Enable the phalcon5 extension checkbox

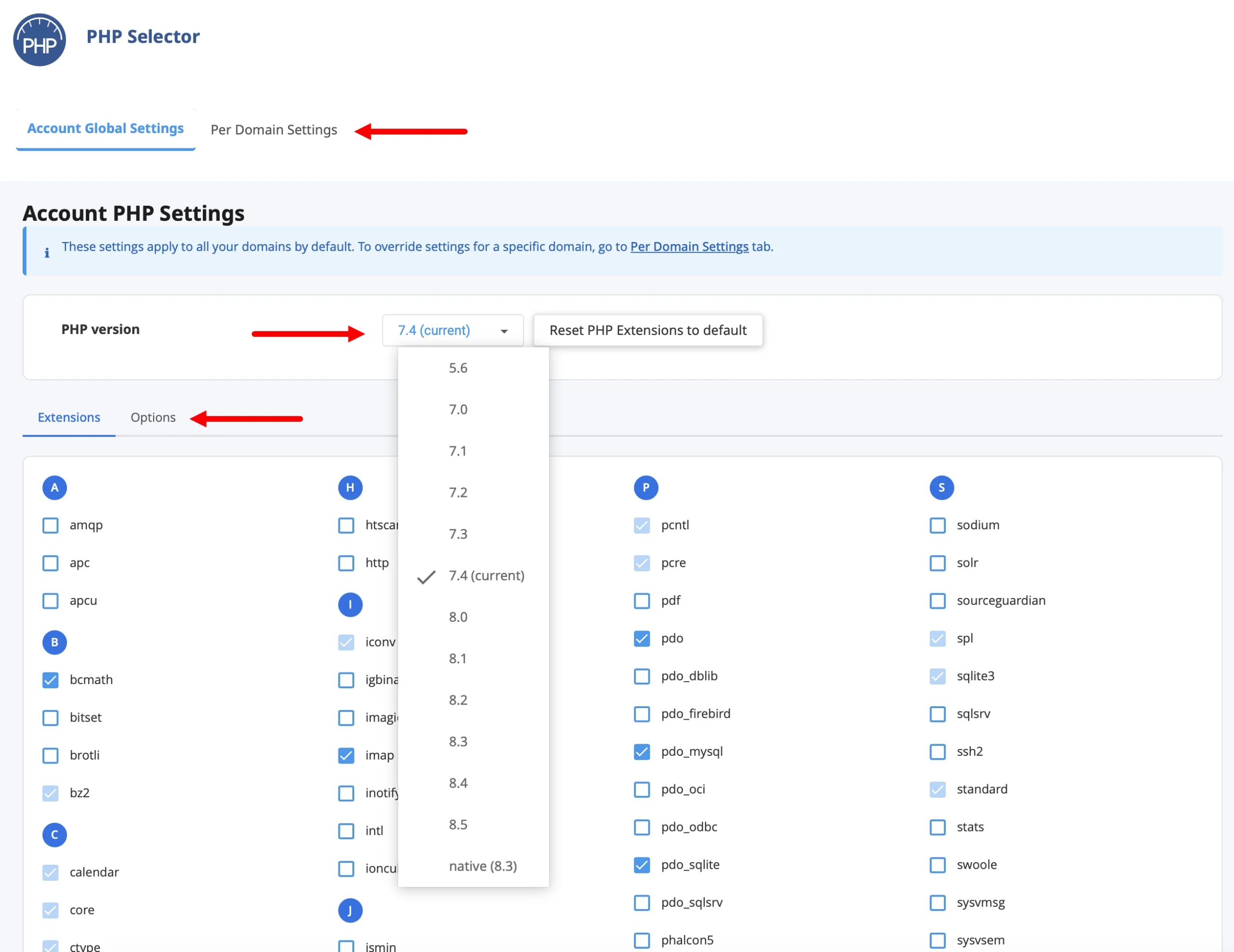(642, 941)
